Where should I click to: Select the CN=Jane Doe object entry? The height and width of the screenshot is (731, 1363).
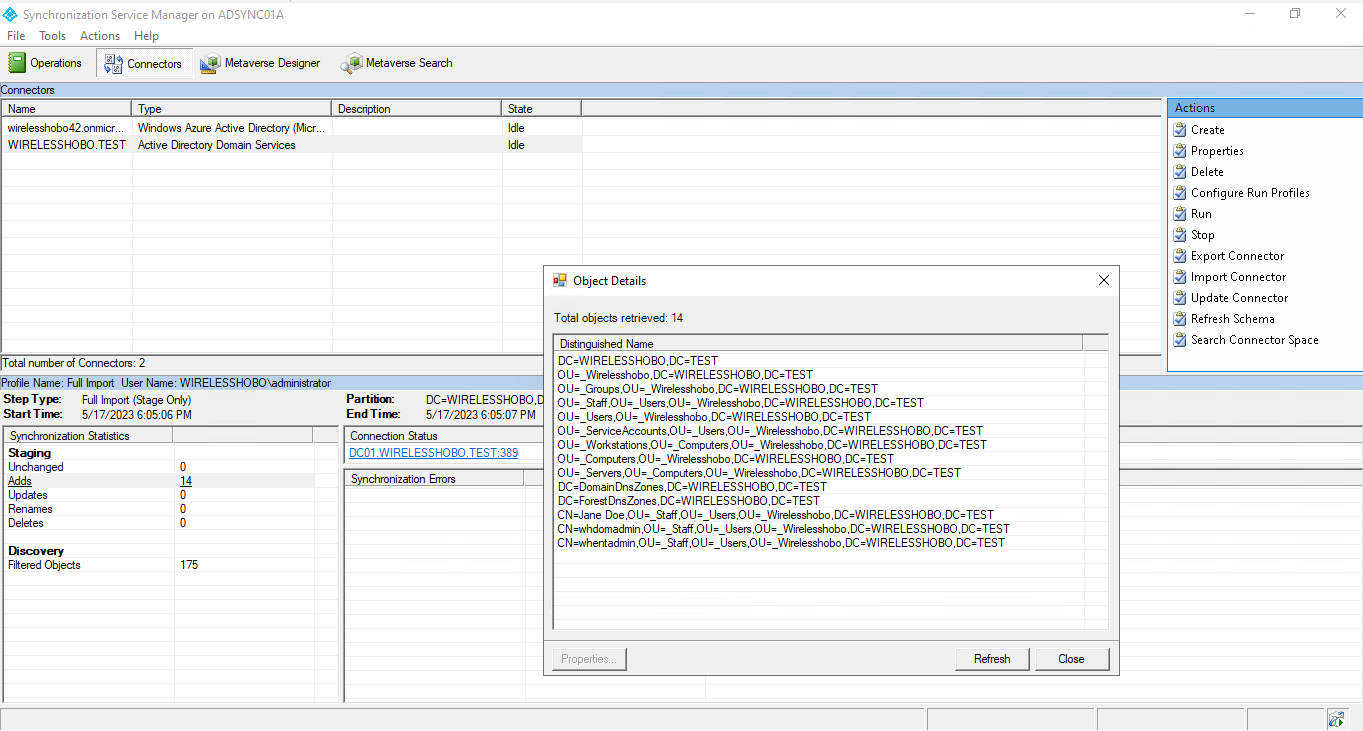tap(775, 515)
